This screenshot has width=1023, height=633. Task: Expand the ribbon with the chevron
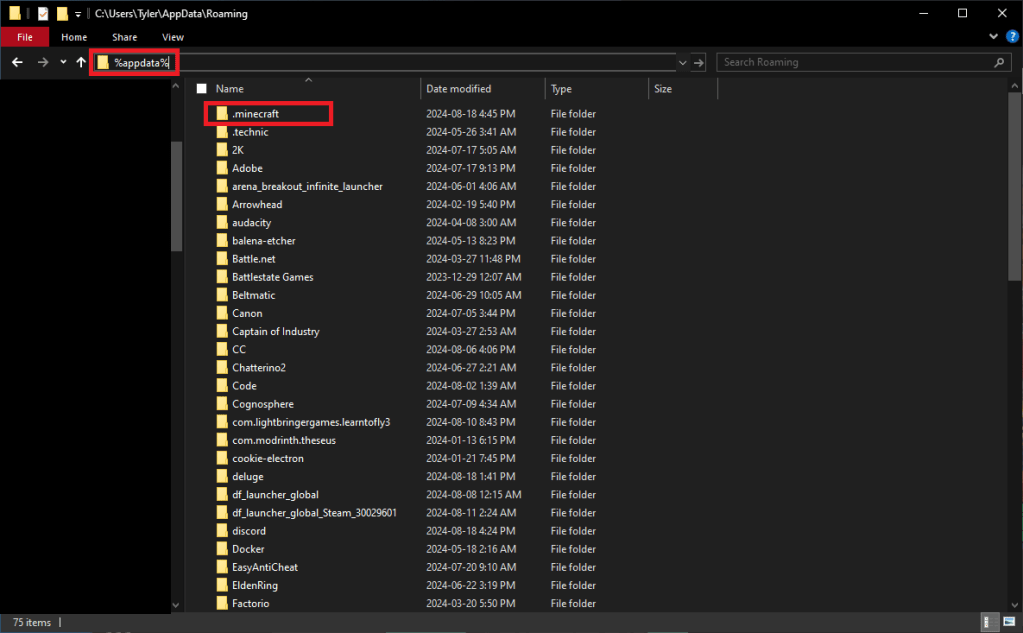[995, 37]
